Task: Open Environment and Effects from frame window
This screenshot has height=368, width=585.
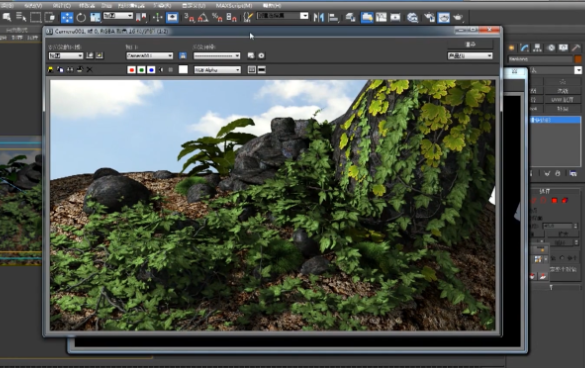Action: coord(261,56)
